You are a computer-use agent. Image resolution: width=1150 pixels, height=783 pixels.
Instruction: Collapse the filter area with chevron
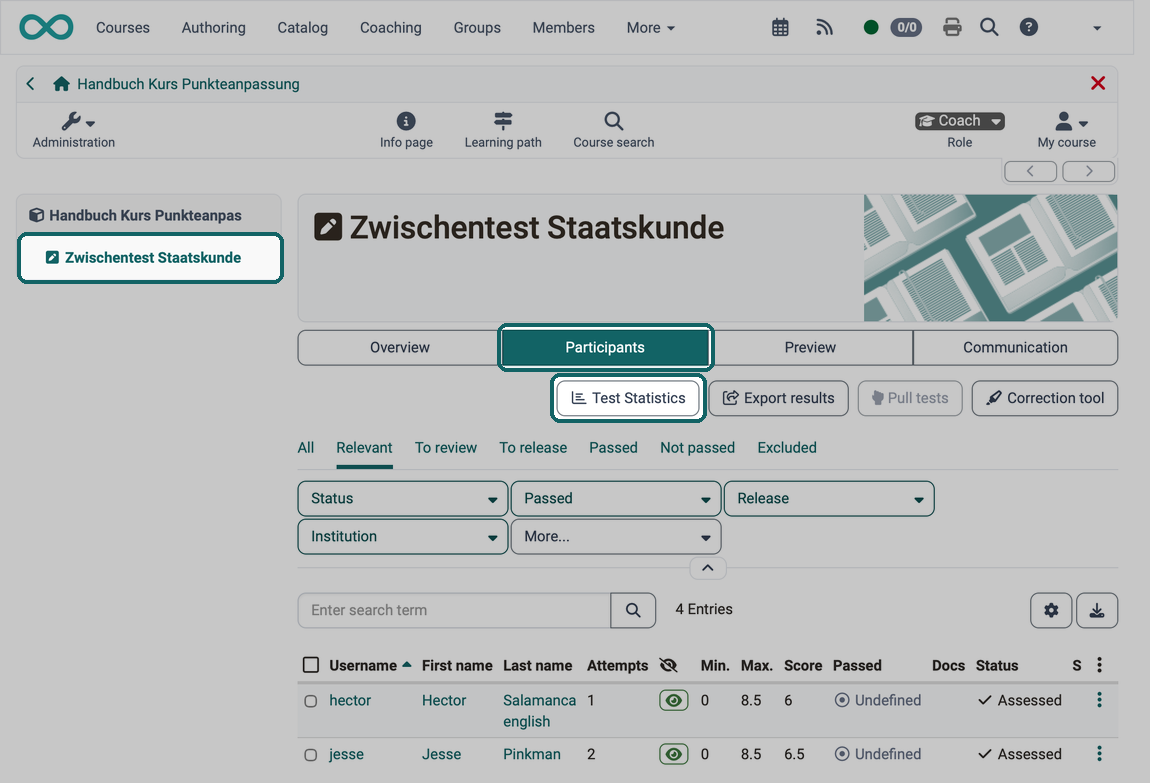708,568
